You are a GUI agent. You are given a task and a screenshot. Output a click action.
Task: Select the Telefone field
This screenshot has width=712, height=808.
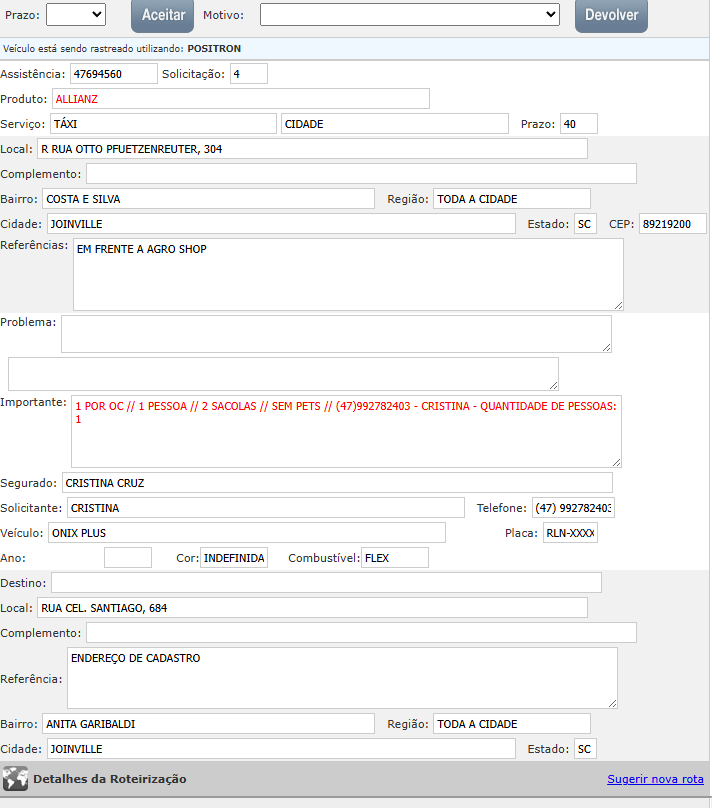pos(573,508)
